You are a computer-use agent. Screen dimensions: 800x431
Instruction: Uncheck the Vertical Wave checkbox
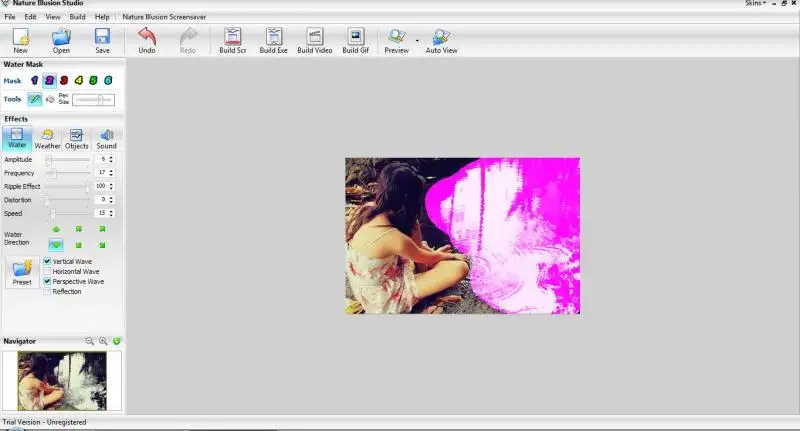click(x=47, y=261)
